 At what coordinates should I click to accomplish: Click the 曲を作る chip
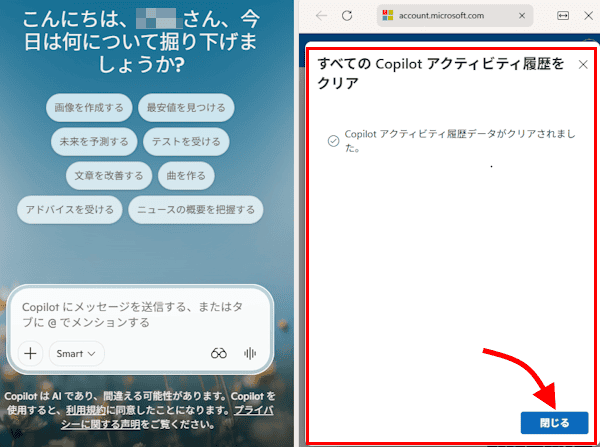click(x=186, y=176)
